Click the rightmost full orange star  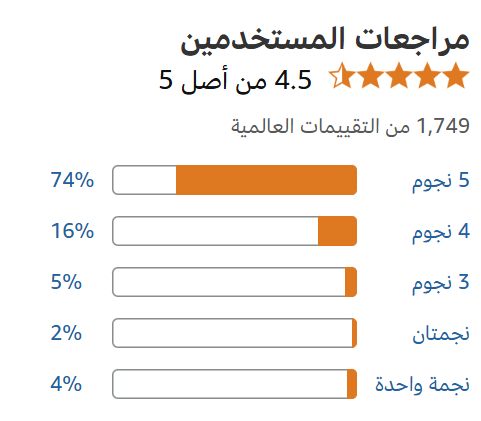pos(456,76)
